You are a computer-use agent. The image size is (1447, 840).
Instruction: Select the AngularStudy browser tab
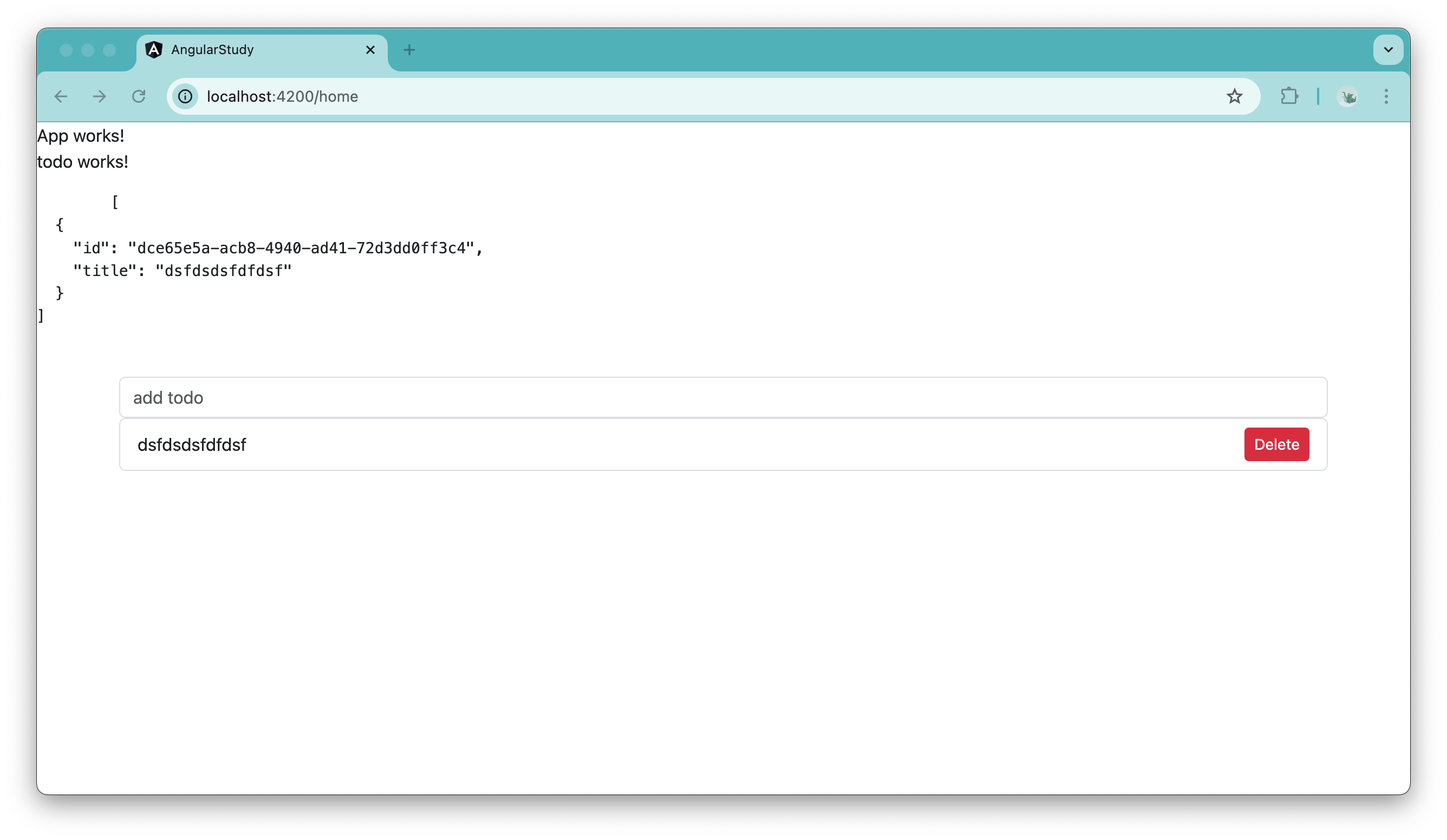[x=241, y=50]
